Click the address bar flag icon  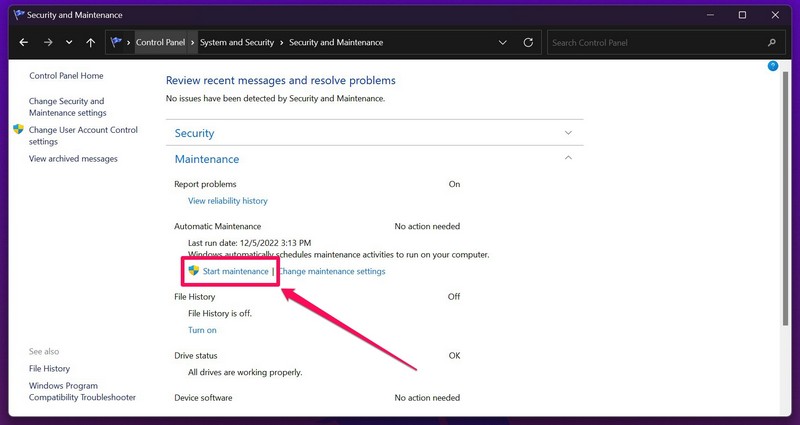(x=117, y=43)
